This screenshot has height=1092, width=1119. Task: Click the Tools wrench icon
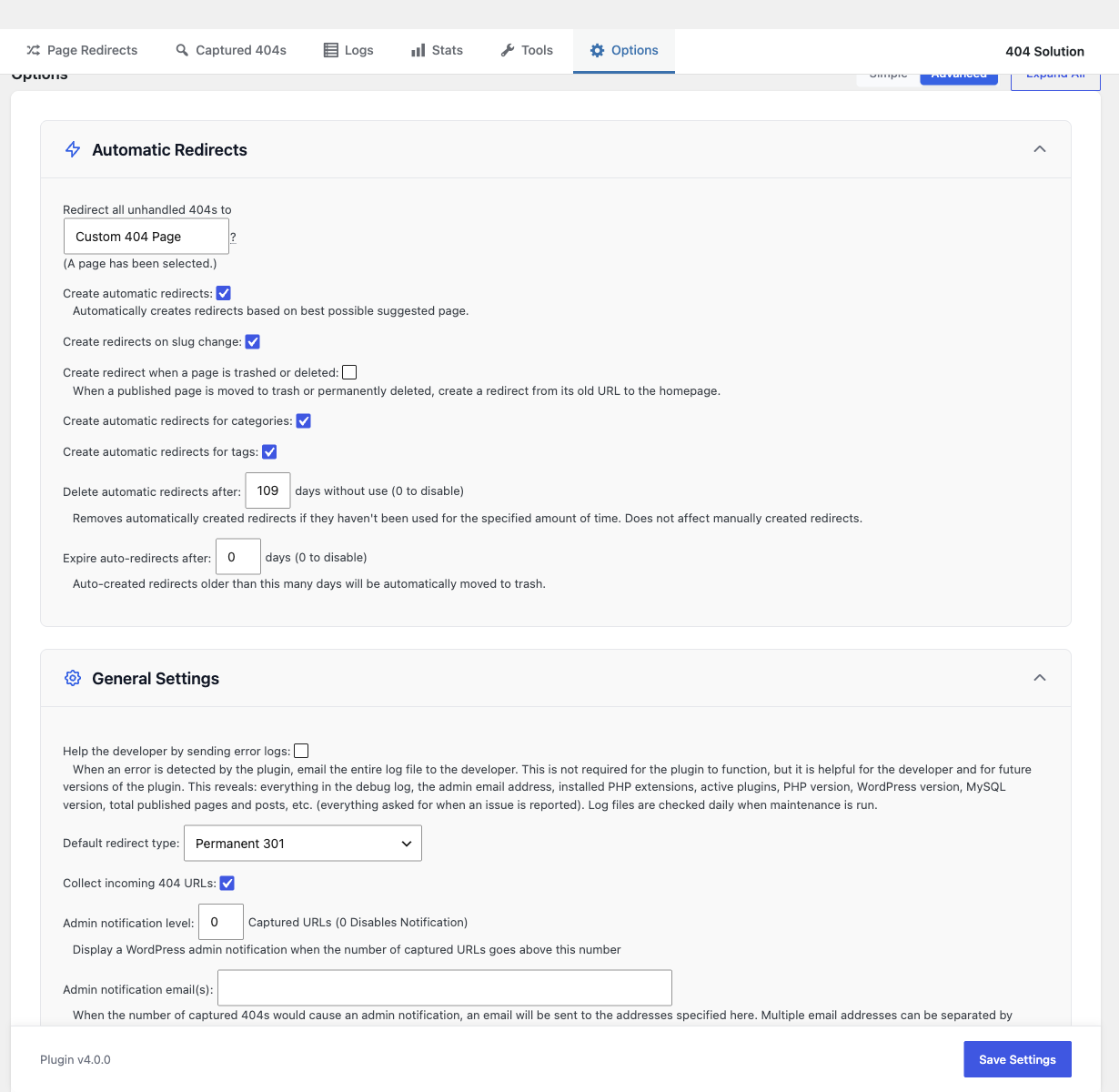(508, 50)
